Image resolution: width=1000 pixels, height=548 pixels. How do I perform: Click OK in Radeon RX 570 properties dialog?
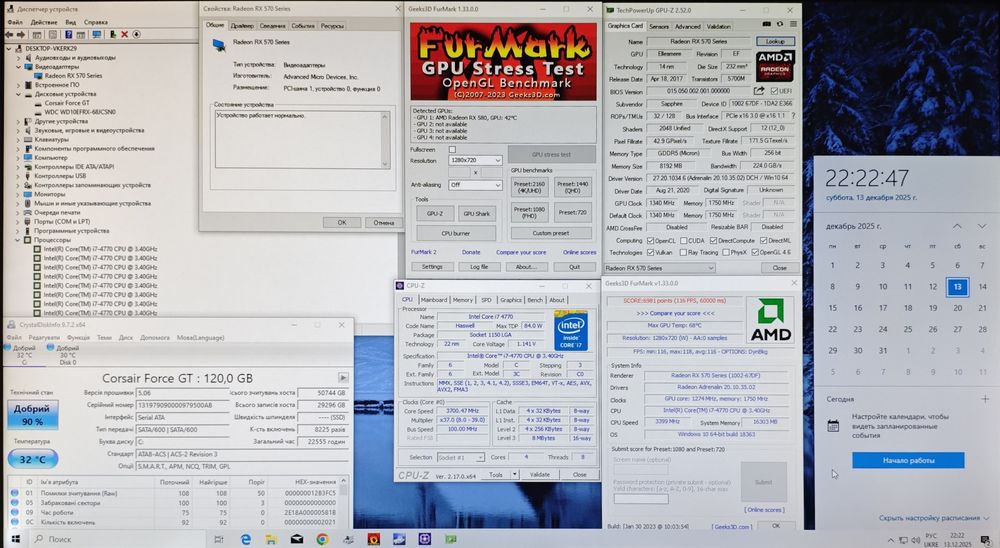[342, 223]
